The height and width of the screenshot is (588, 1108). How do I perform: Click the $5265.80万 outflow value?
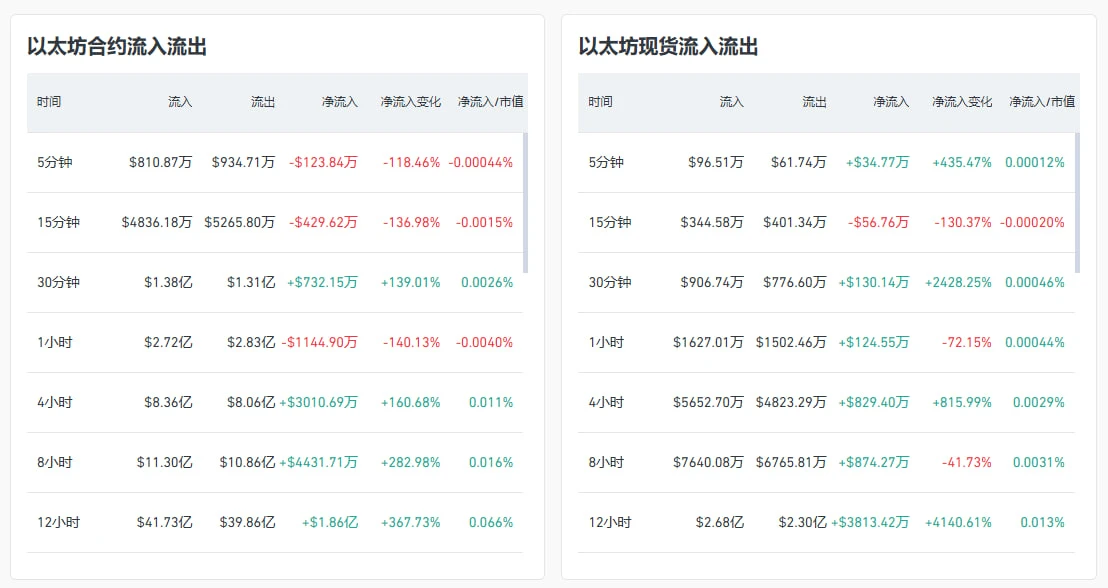coord(240,223)
